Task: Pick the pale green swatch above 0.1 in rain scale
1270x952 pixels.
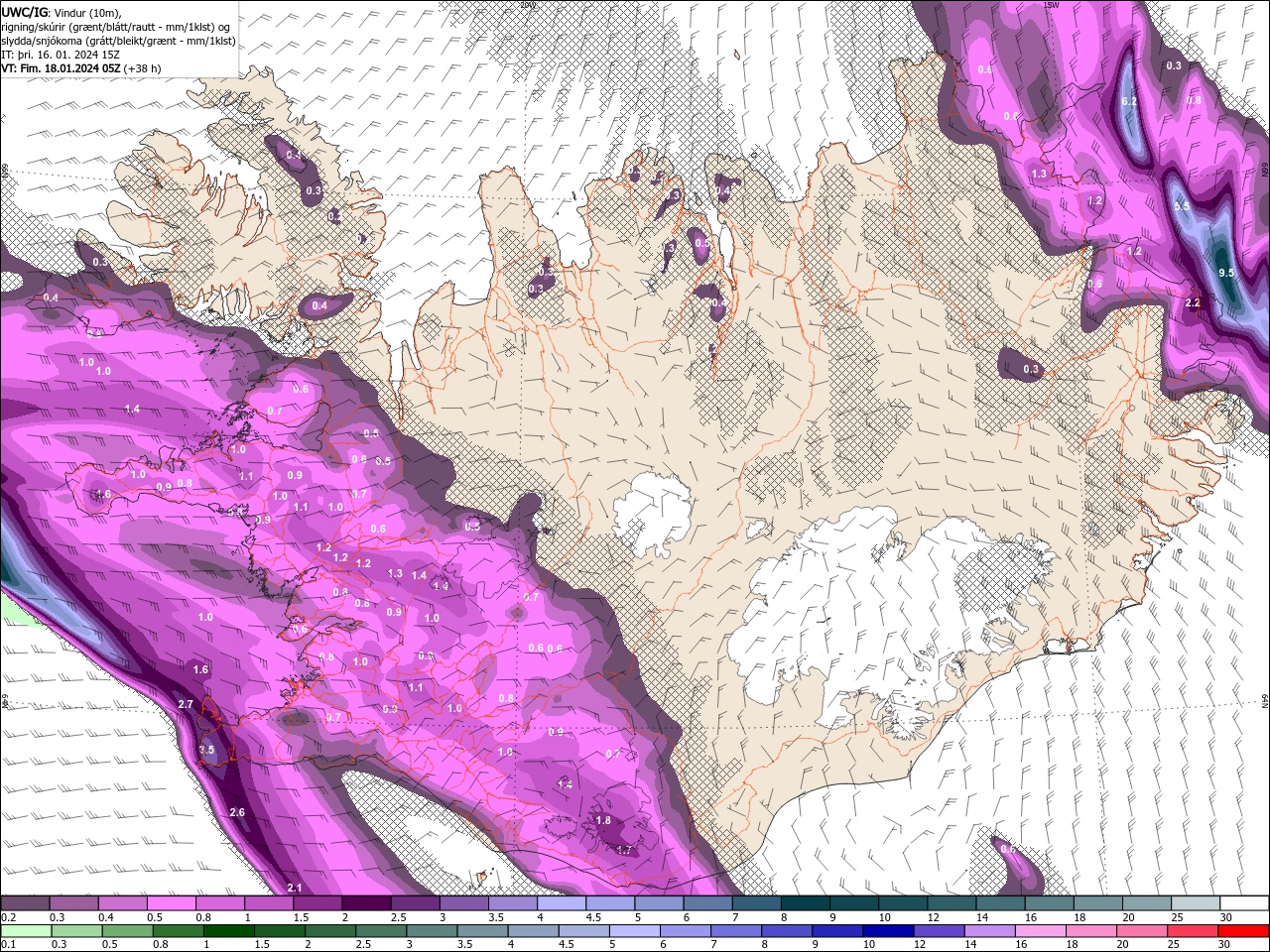Action: pos(25,931)
